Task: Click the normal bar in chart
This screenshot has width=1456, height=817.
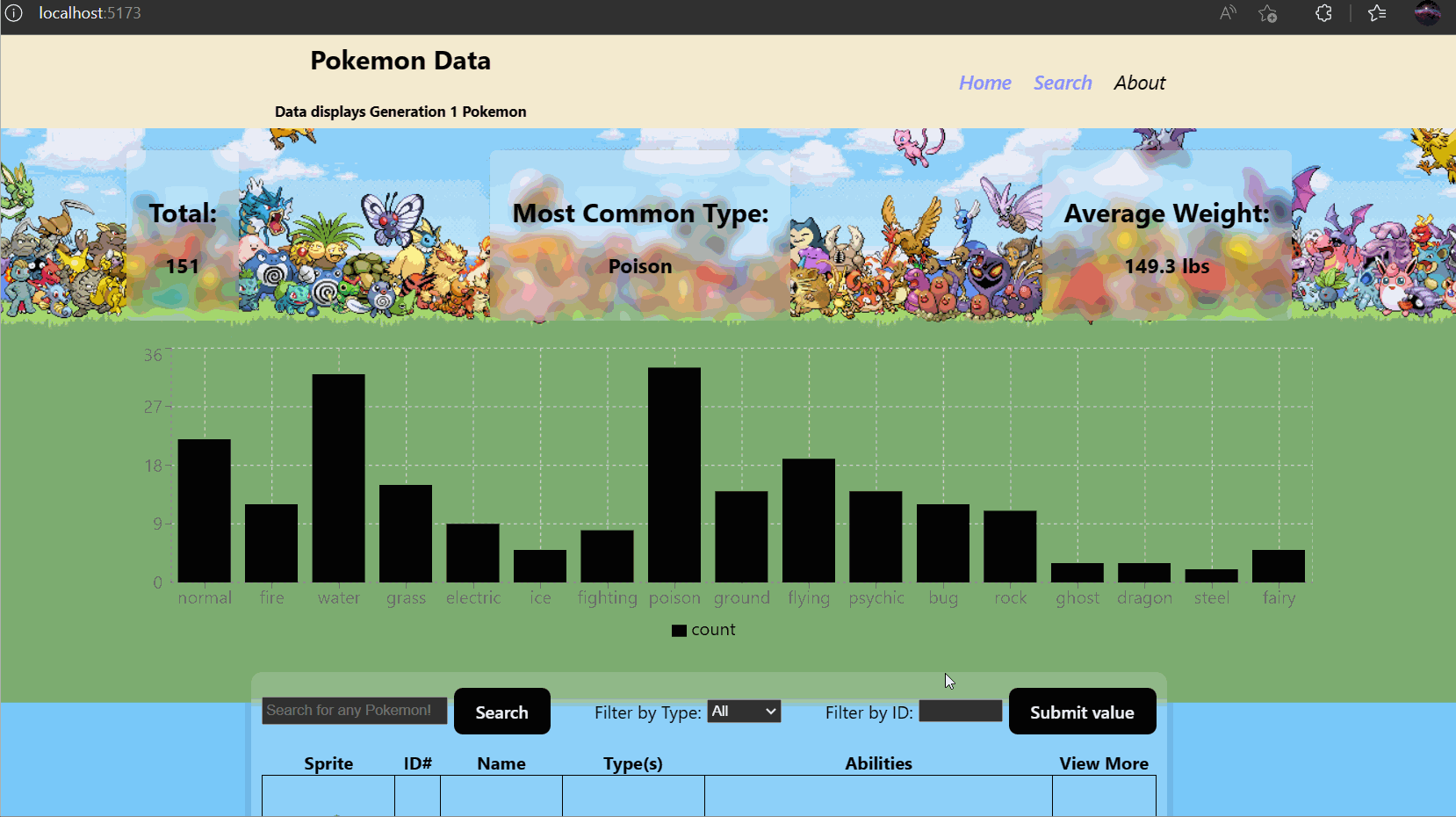Action: 205,510
